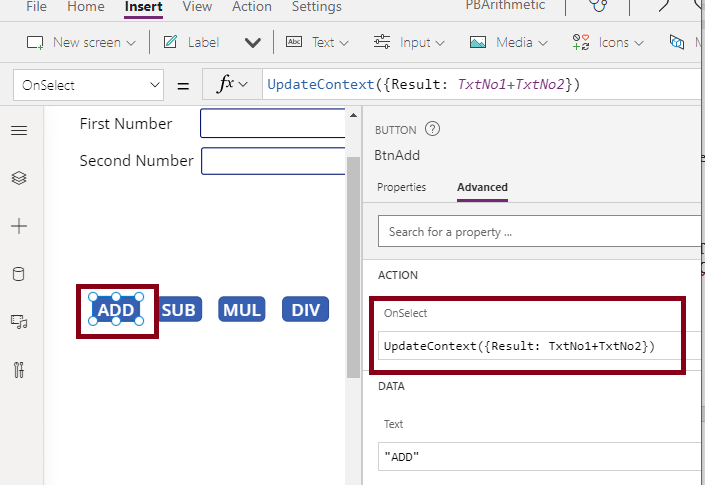Expand the fx chevron dropdown
This screenshot has height=485, width=705.
coord(243,85)
